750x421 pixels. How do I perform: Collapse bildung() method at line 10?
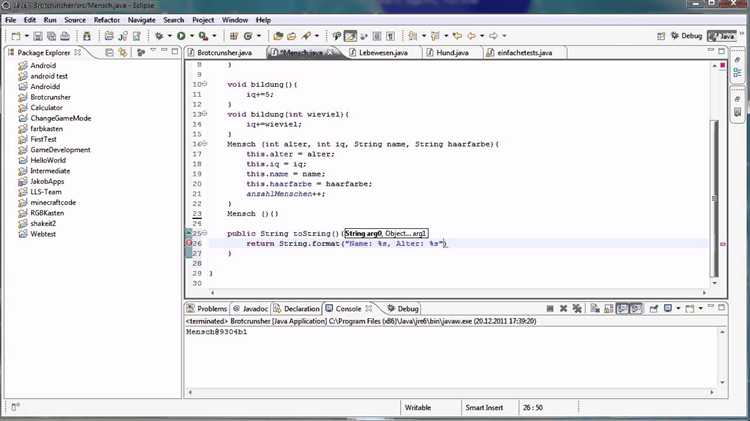pyautogui.click(x=205, y=84)
